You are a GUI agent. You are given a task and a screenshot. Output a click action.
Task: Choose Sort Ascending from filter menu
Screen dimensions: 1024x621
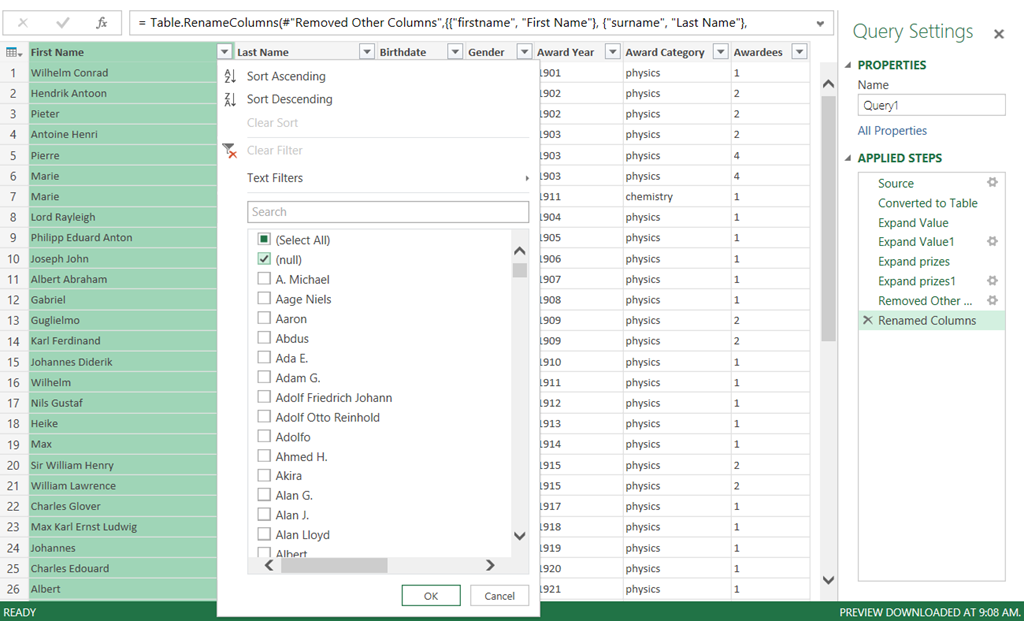285,76
